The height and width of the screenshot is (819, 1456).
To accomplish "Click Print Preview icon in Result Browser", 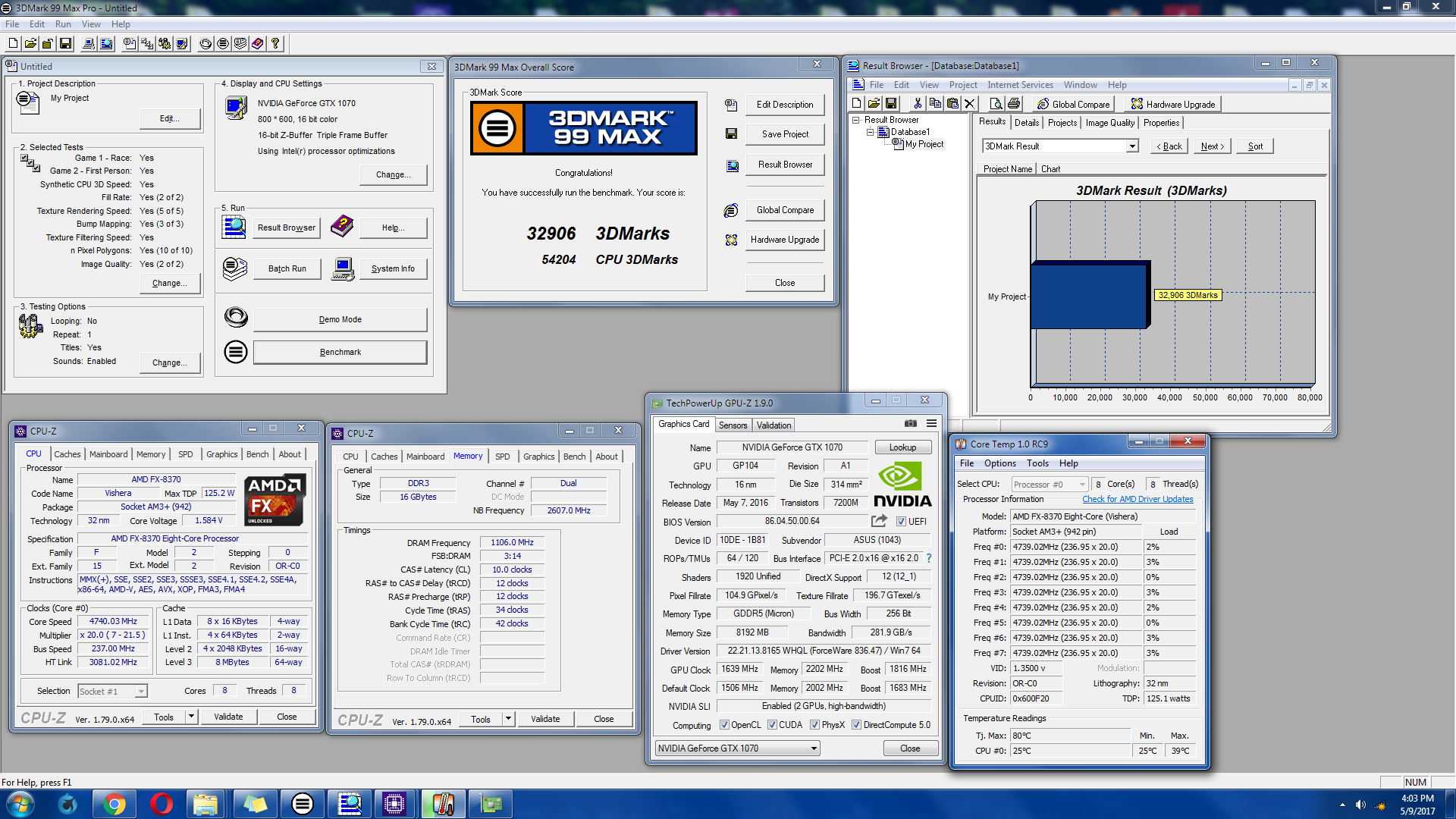I will click(x=996, y=104).
